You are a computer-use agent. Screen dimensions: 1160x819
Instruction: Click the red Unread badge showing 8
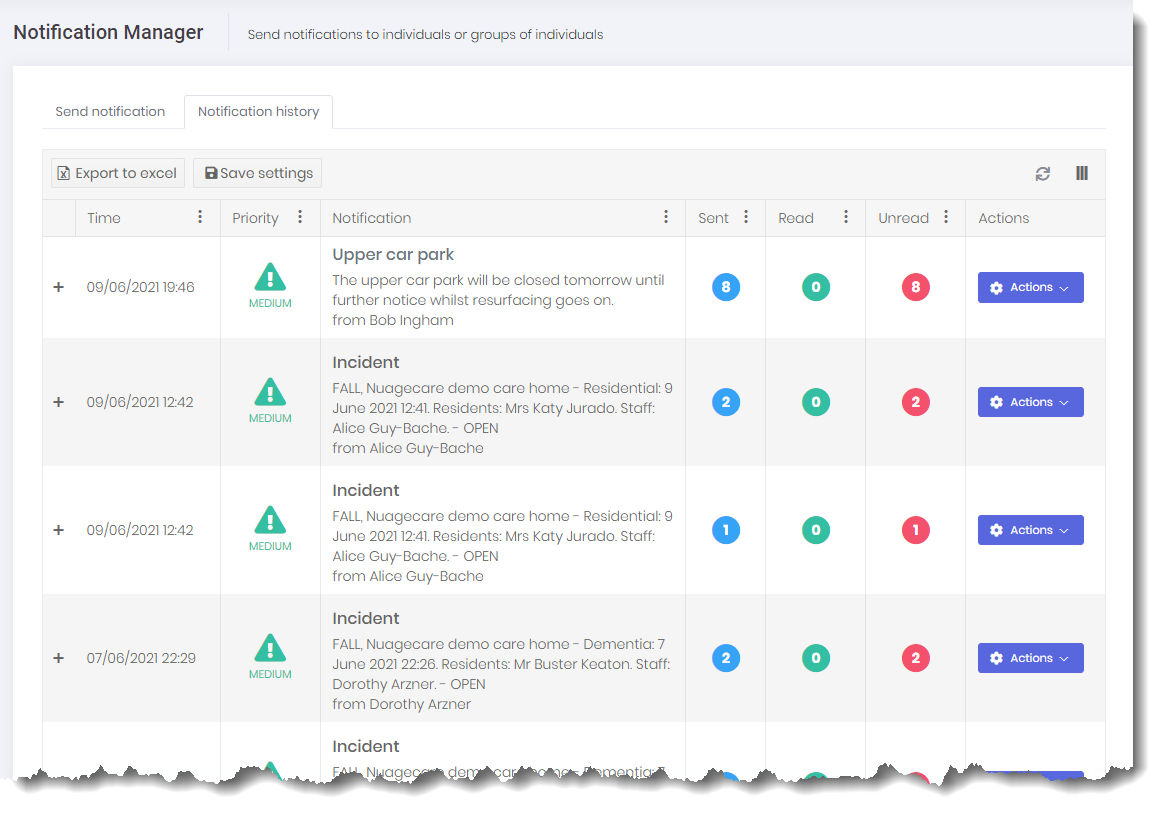[915, 288]
